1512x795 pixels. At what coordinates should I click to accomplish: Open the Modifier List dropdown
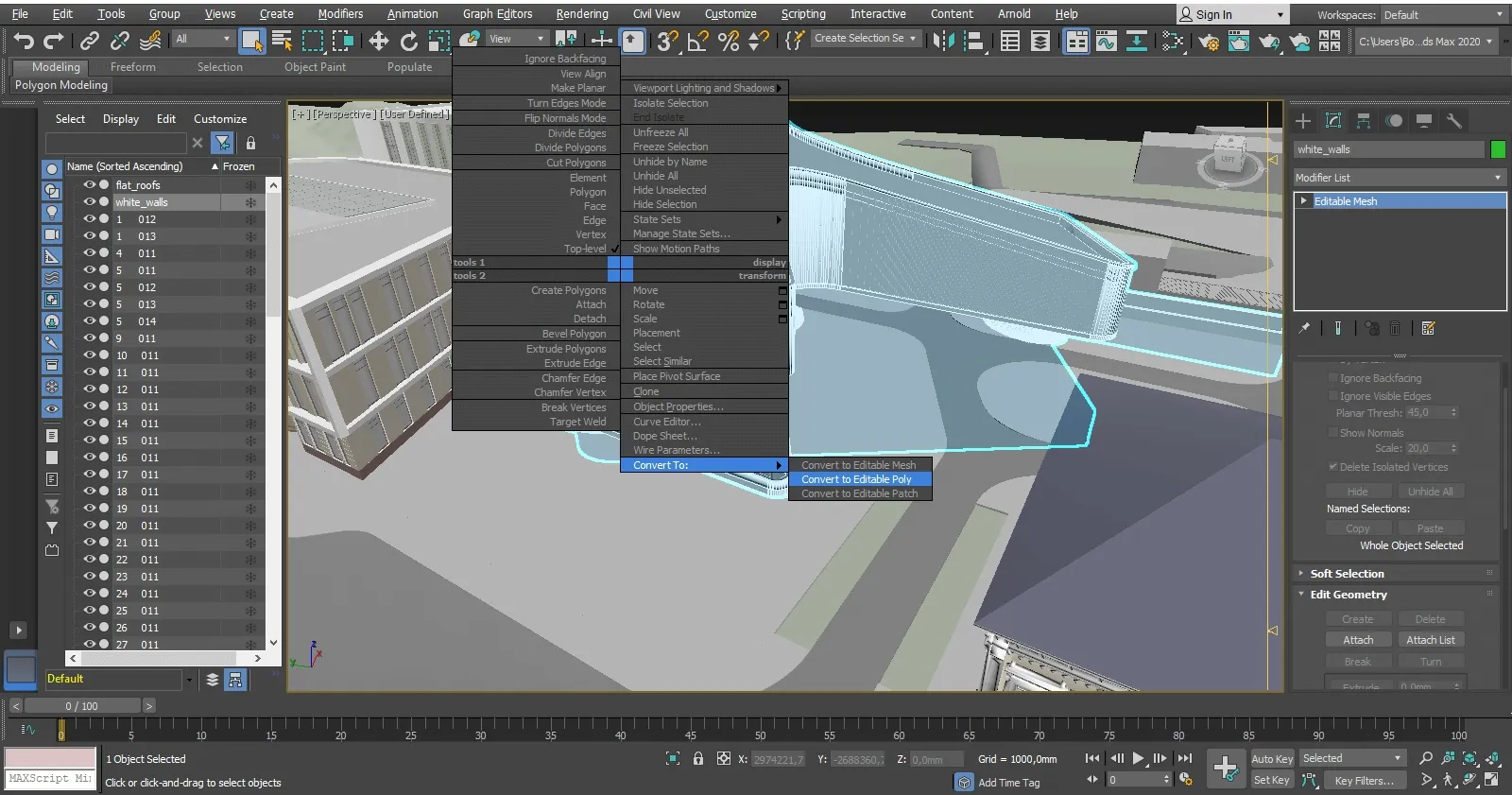coord(1399,178)
